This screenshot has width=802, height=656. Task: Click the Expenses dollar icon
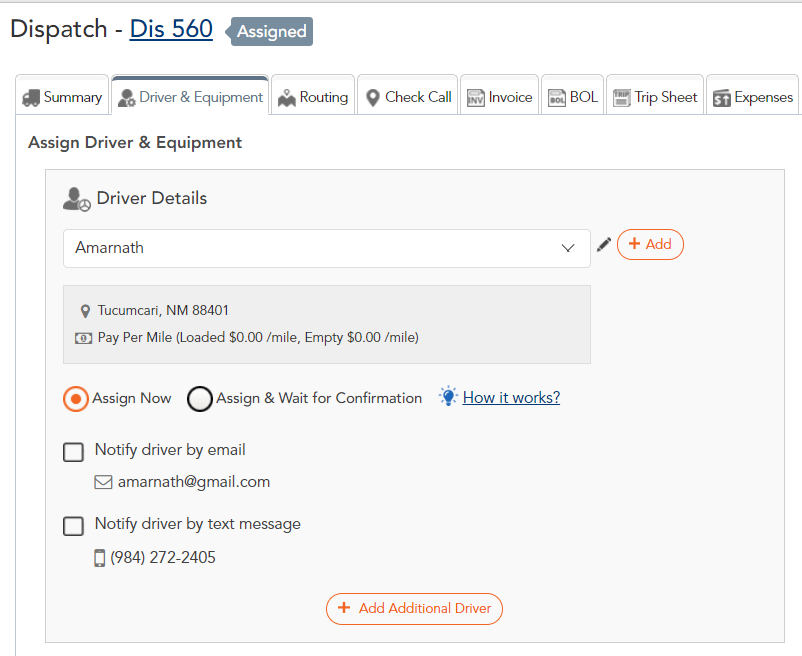point(720,97)
